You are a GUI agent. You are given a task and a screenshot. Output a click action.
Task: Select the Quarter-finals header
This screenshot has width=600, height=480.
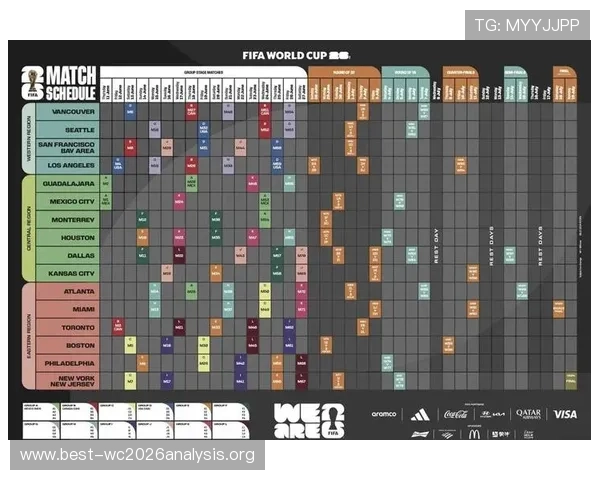click(461, 72)
